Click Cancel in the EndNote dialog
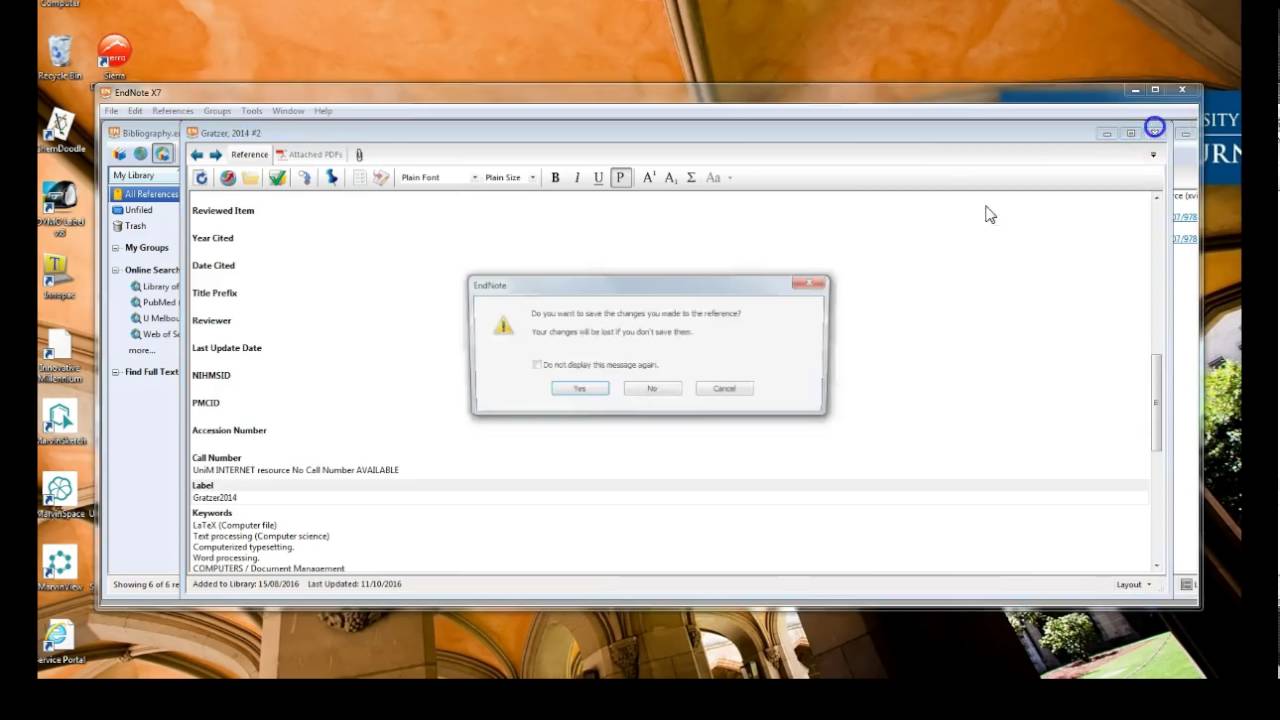This screenshot has height=720, width=1280. 724,388
